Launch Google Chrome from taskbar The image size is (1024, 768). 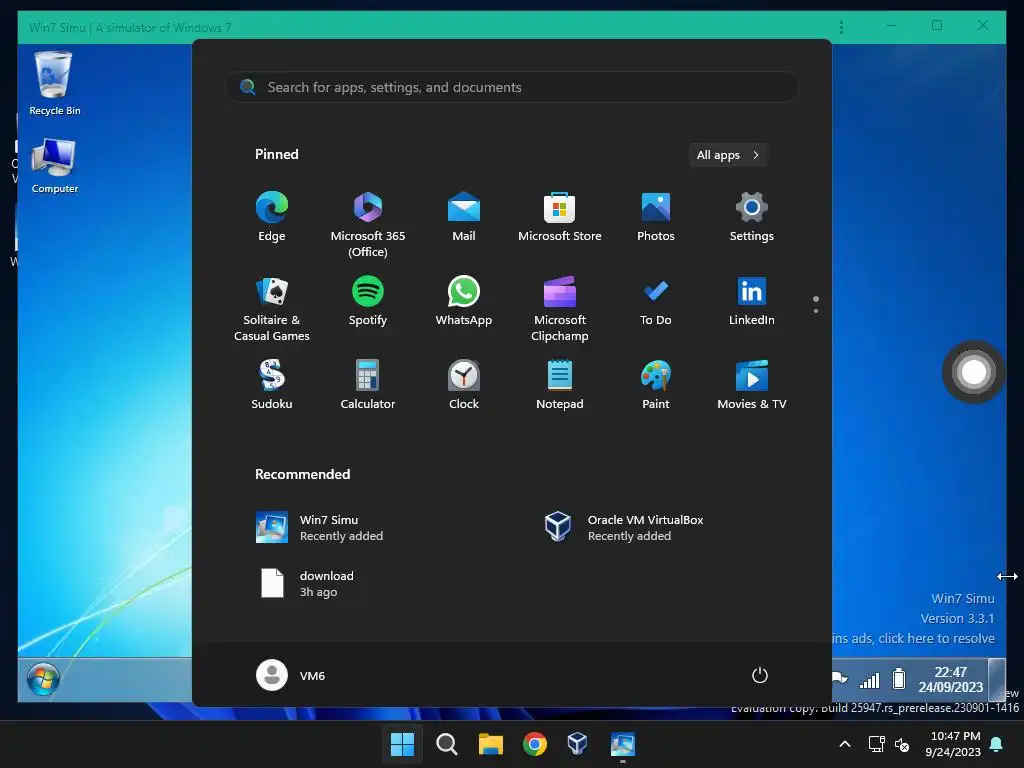[535, 744]
